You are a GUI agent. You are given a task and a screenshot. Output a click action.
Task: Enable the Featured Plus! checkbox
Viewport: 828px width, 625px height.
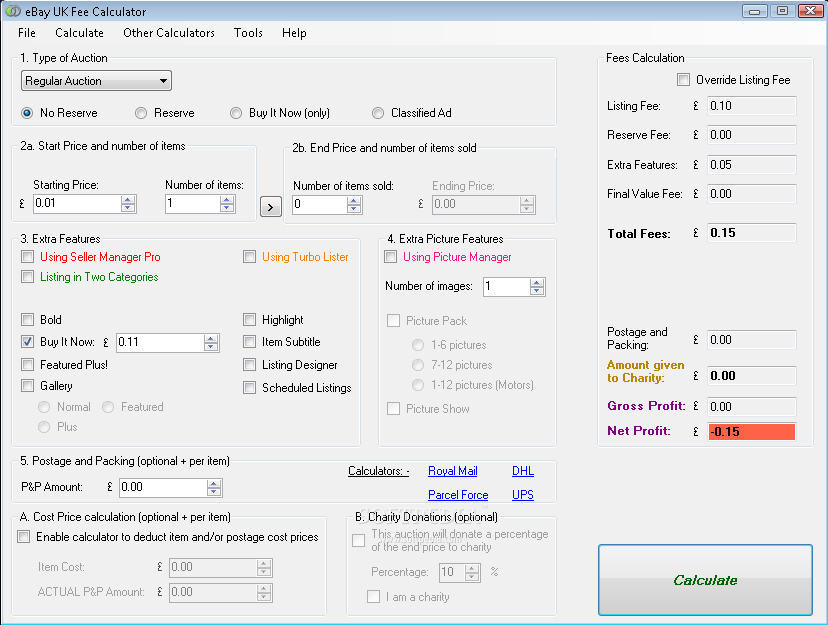tap(27, 364)
